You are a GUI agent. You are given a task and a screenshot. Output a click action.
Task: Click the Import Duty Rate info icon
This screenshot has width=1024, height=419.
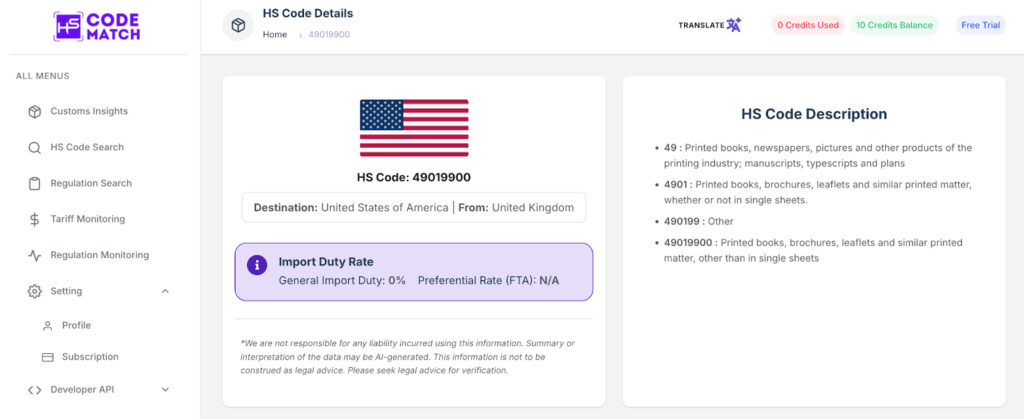coord(257,265)
